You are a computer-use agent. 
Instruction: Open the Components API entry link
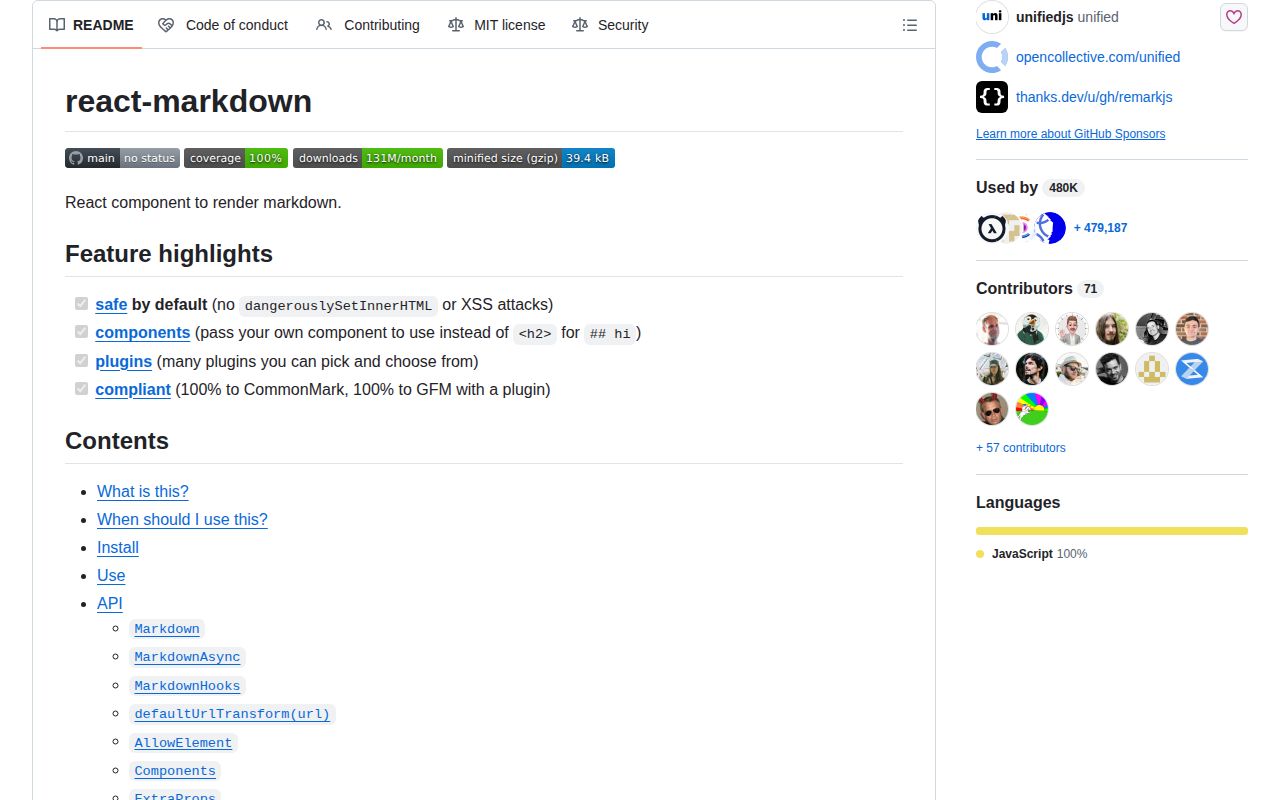[175, 771]
